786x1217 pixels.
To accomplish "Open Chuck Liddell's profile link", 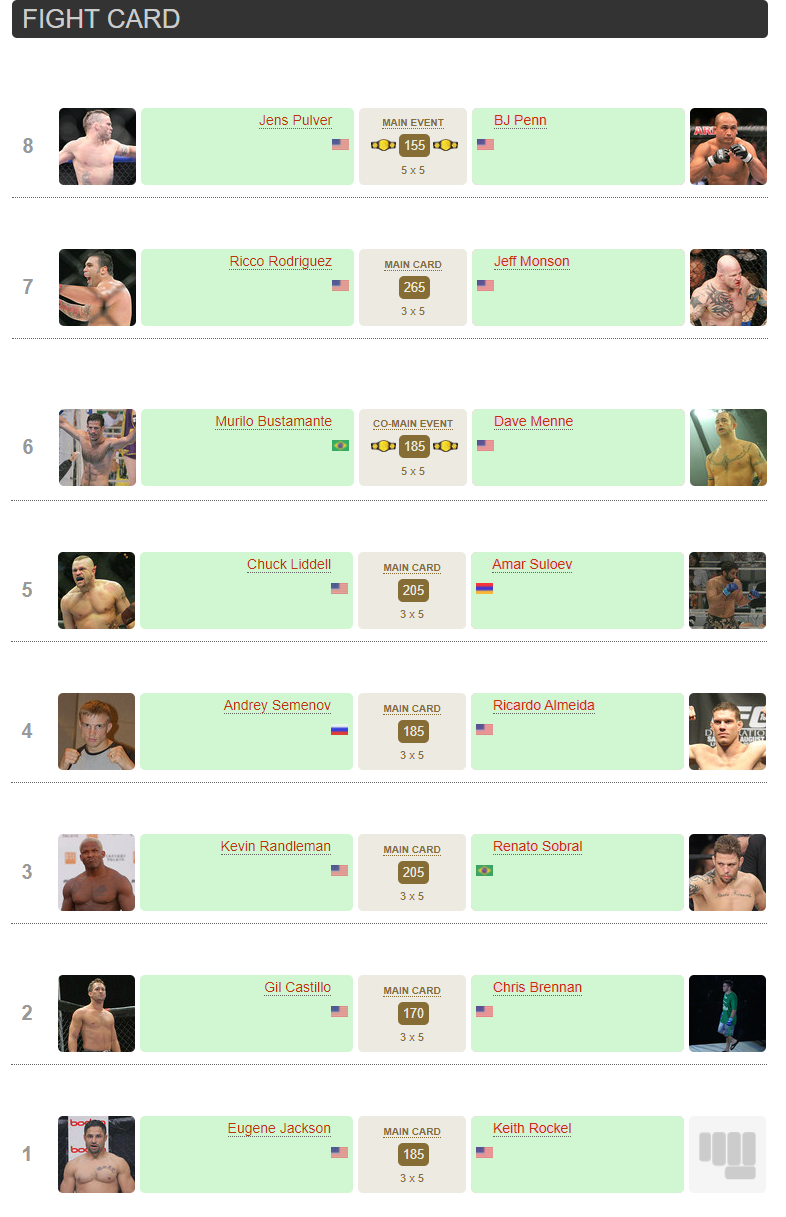I will click(288, 564).
